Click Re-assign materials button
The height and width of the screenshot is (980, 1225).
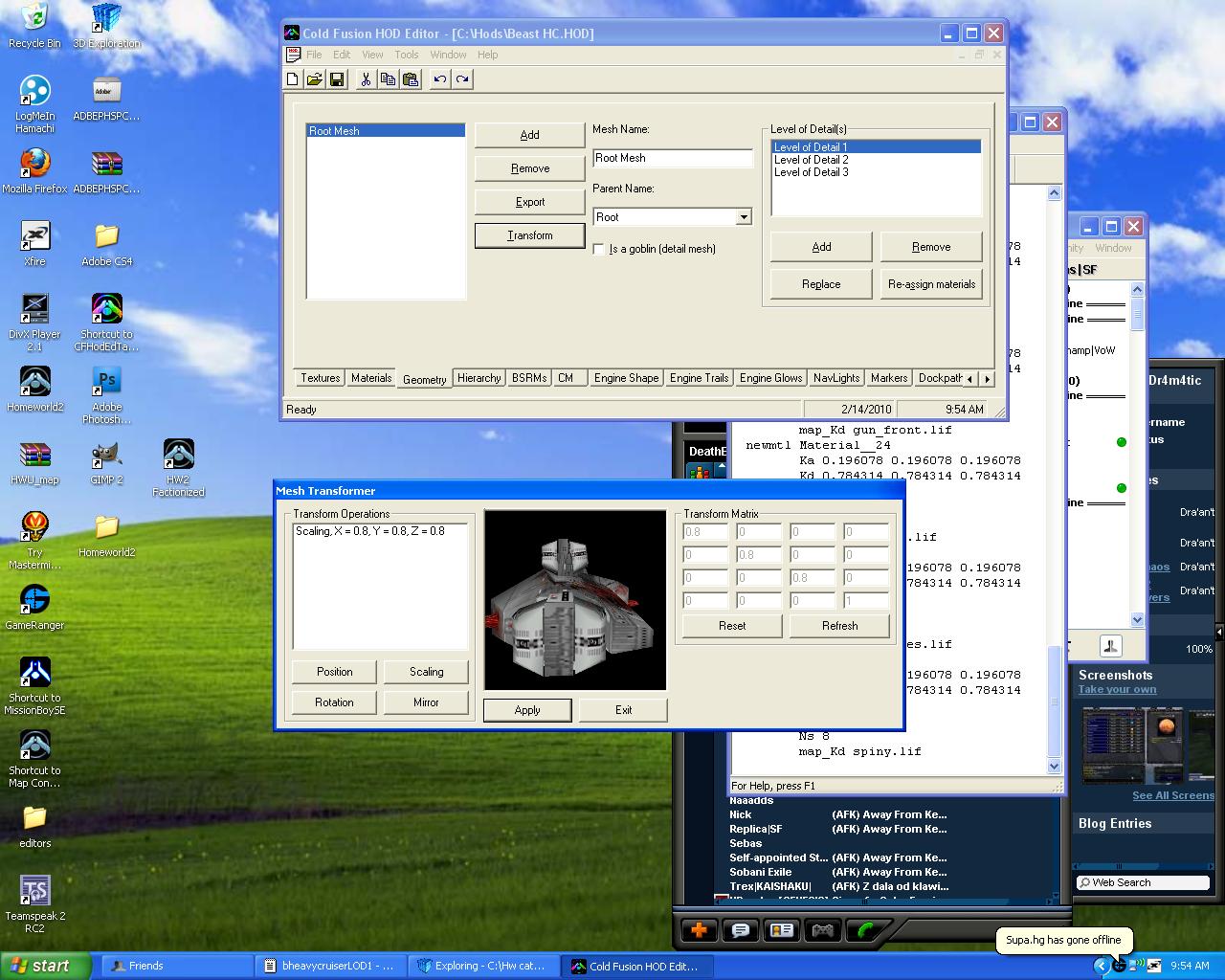click(x=931, y=284)
